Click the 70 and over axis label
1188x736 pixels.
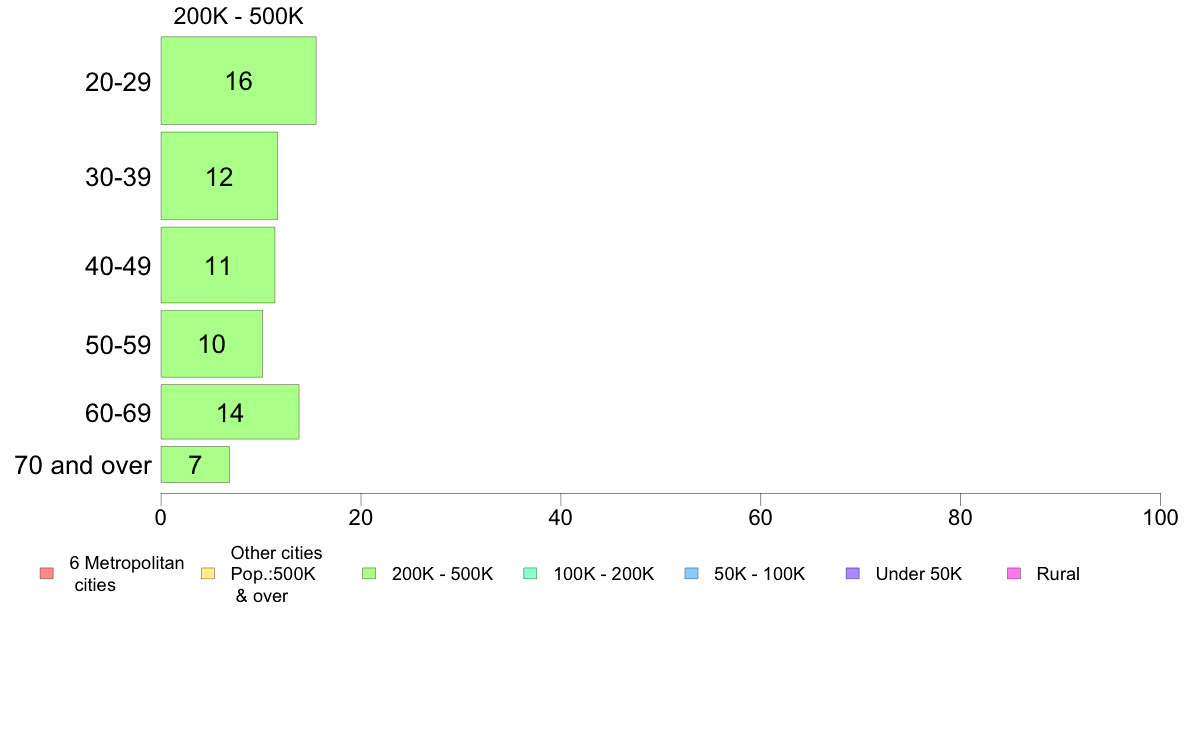pos(83,465)
